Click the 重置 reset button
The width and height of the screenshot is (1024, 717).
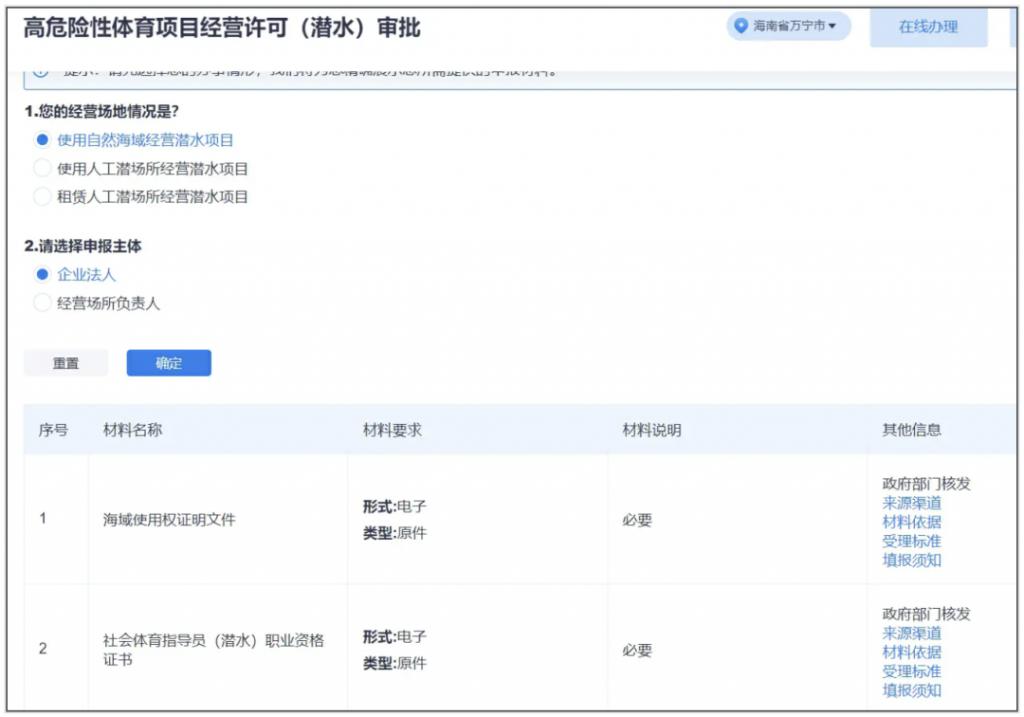(66, 363)
